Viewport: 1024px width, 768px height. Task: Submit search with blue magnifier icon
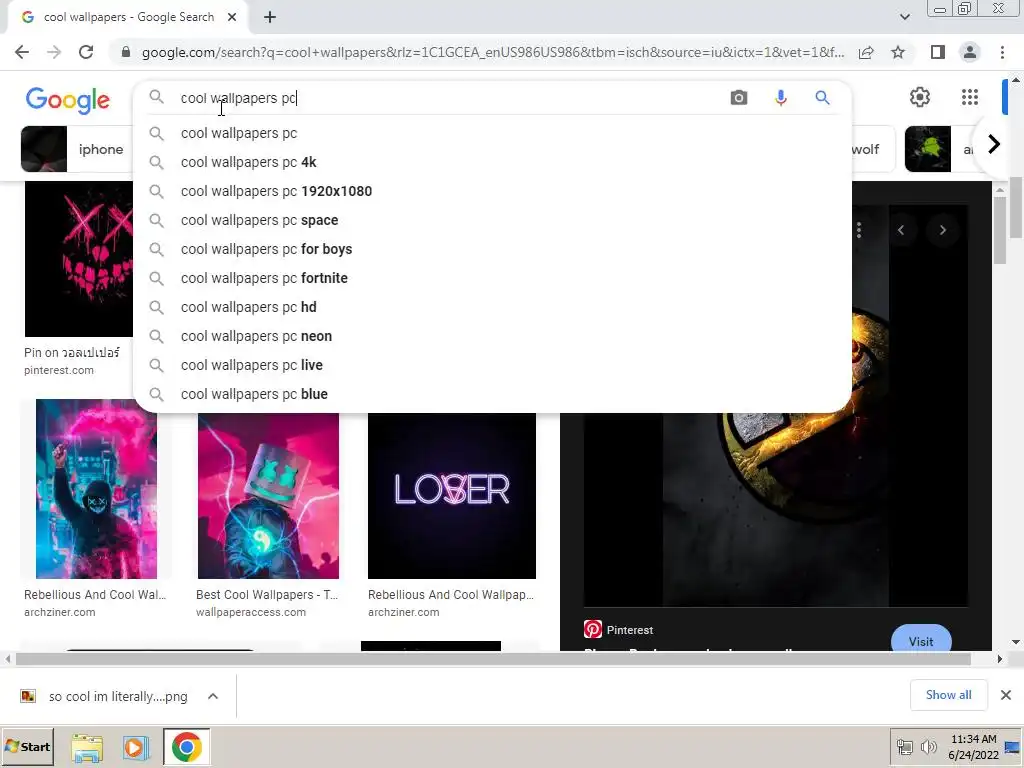click(x=822, y=98)
